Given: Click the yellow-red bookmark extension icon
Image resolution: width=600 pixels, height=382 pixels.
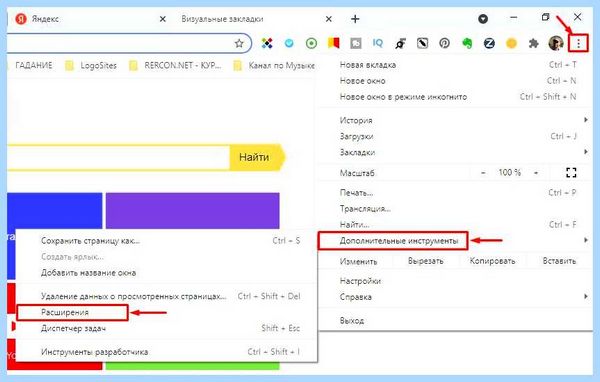Looking at the screenshot, I should [334, 43].
